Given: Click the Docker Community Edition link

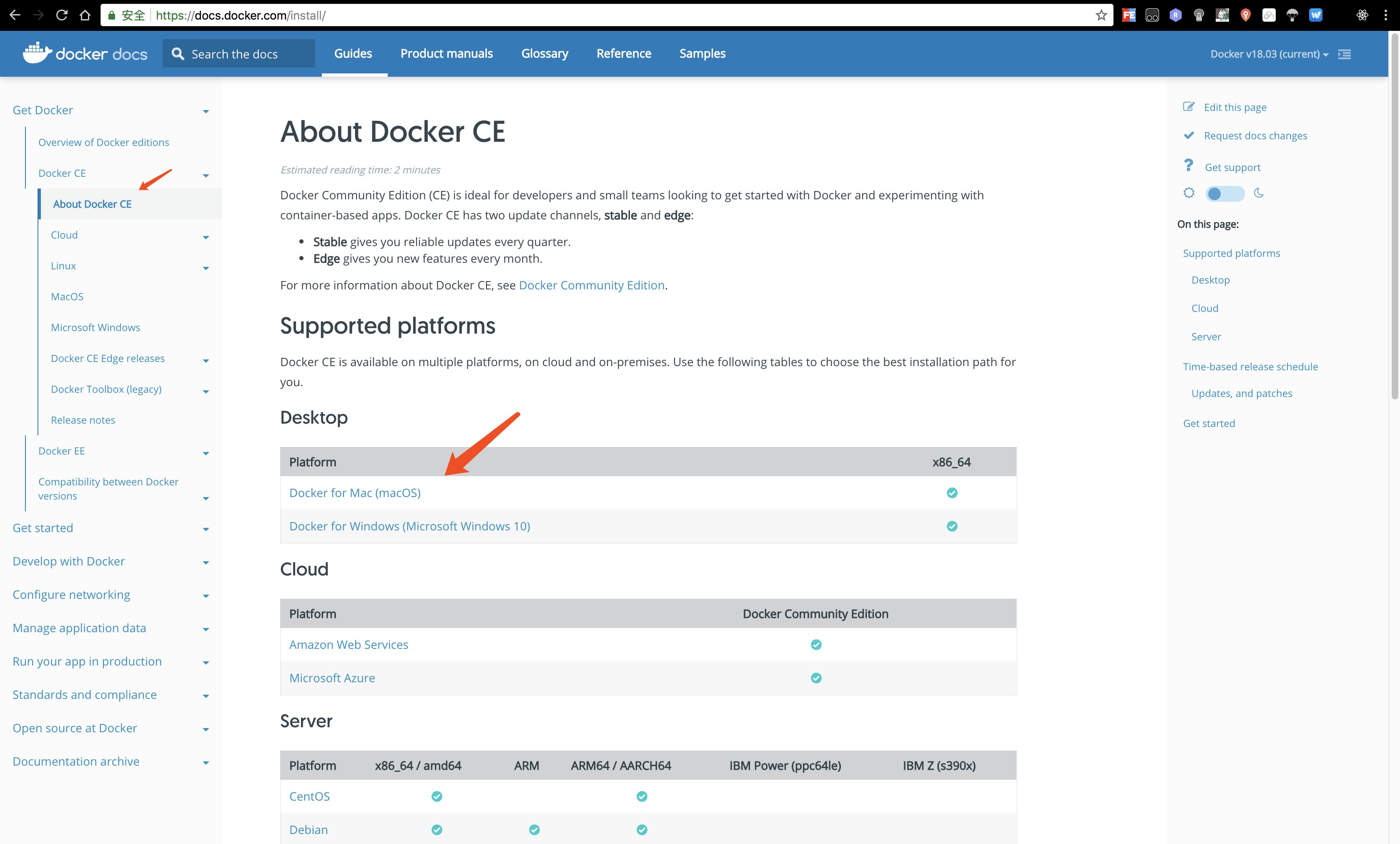Looking at the screenshot, I should (591, 285).
